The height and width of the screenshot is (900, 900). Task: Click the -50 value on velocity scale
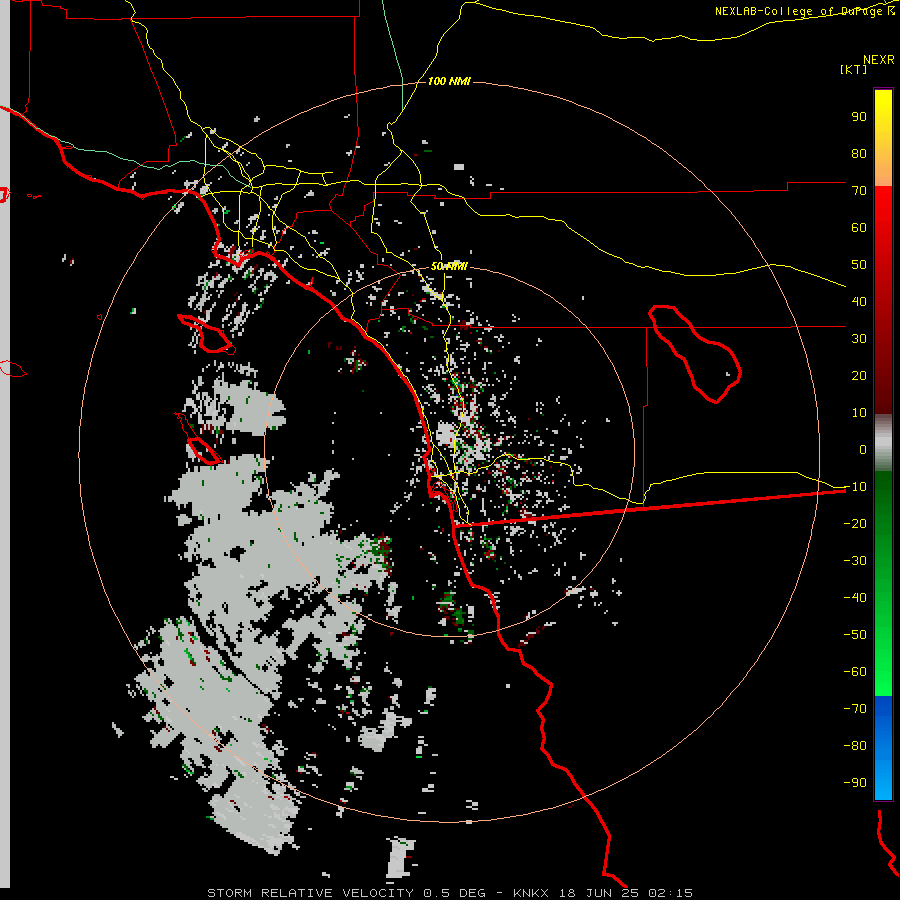855,635
